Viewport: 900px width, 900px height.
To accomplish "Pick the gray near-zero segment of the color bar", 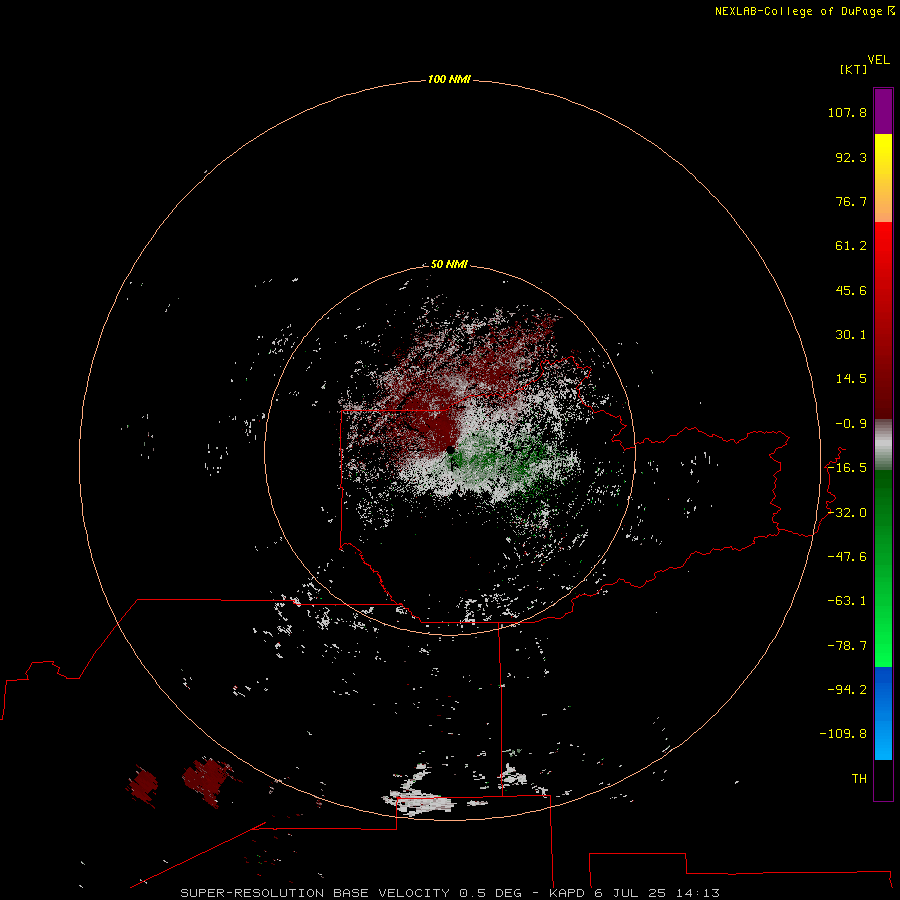I will click(883, 445).
